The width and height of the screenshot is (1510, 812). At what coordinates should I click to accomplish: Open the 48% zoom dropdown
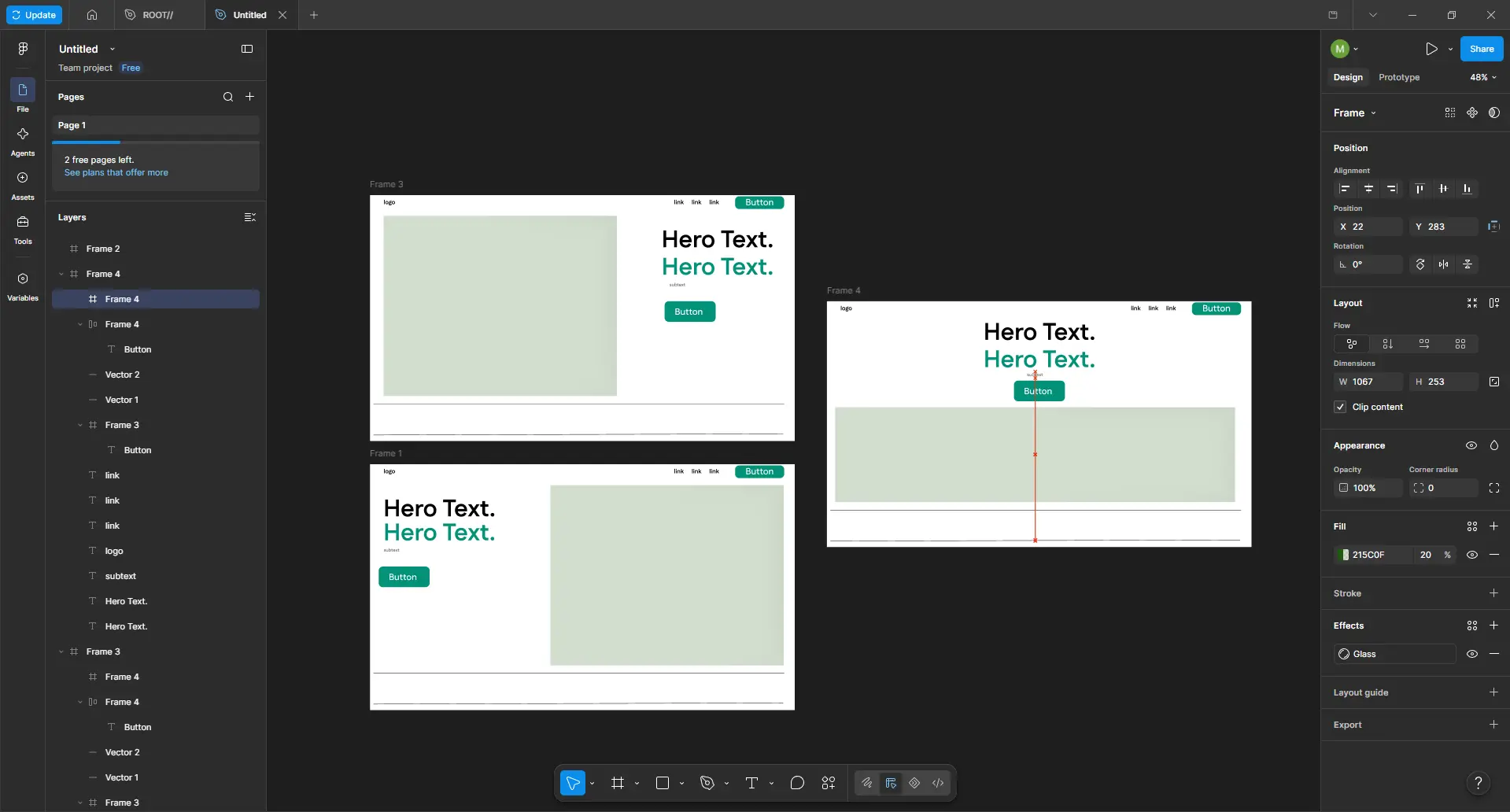tap(1483, 77)
